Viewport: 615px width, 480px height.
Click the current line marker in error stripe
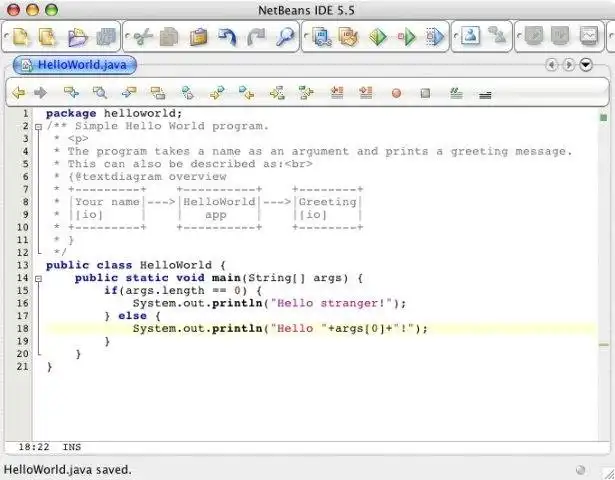click(x=604, y=345)
